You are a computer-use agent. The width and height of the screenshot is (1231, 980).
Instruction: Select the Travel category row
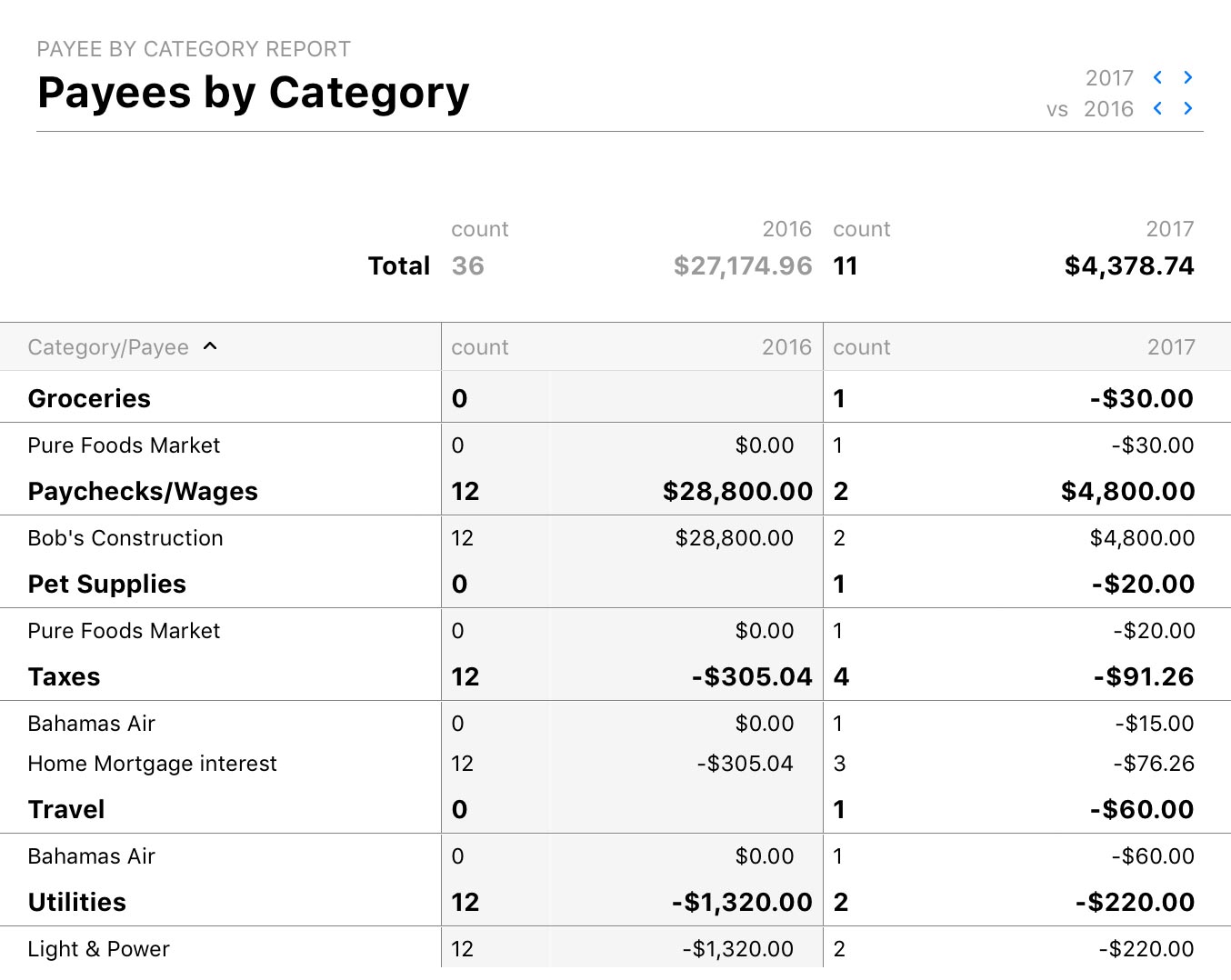pos(66,809)
